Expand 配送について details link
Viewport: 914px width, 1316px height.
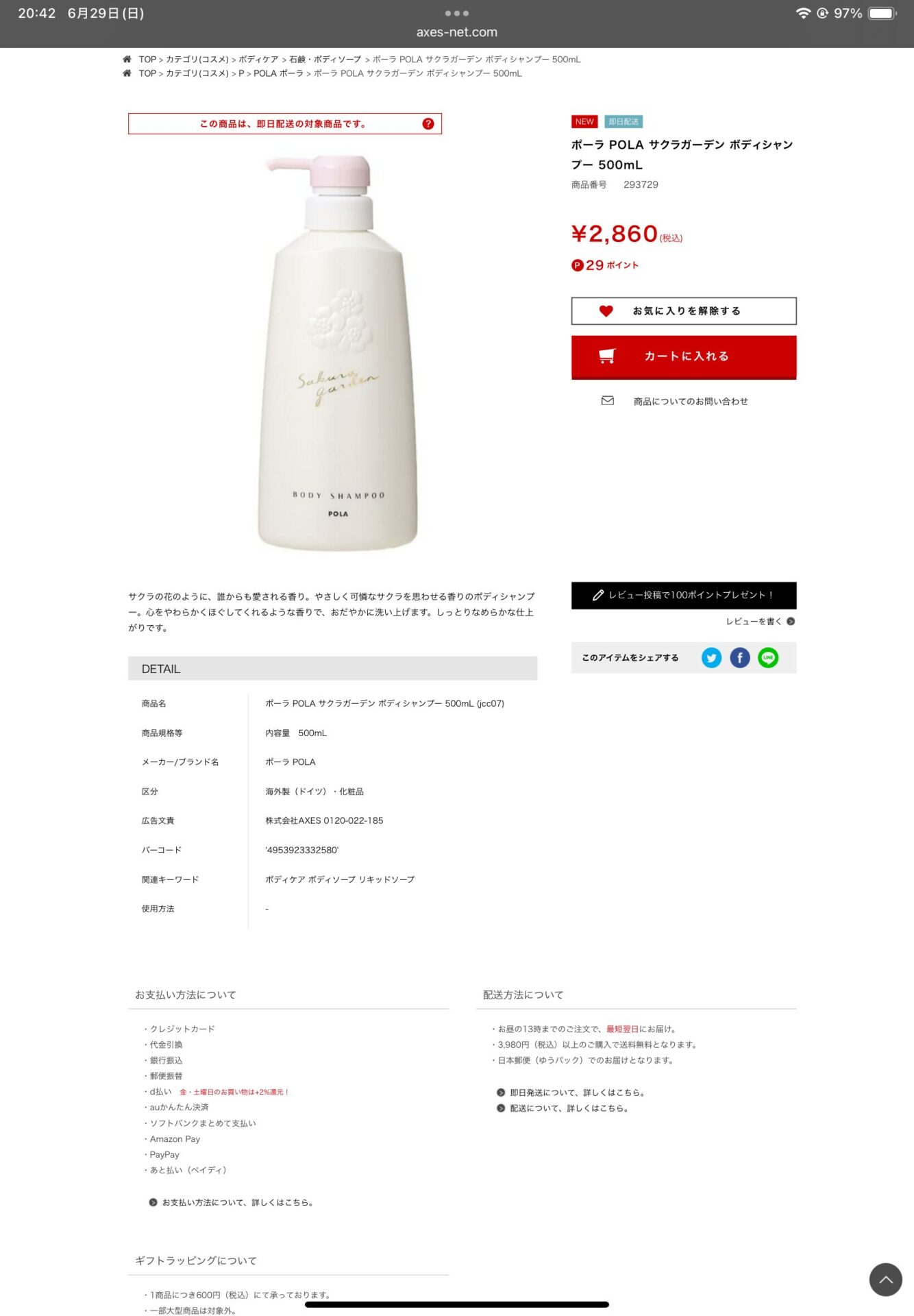point(563,1108)
